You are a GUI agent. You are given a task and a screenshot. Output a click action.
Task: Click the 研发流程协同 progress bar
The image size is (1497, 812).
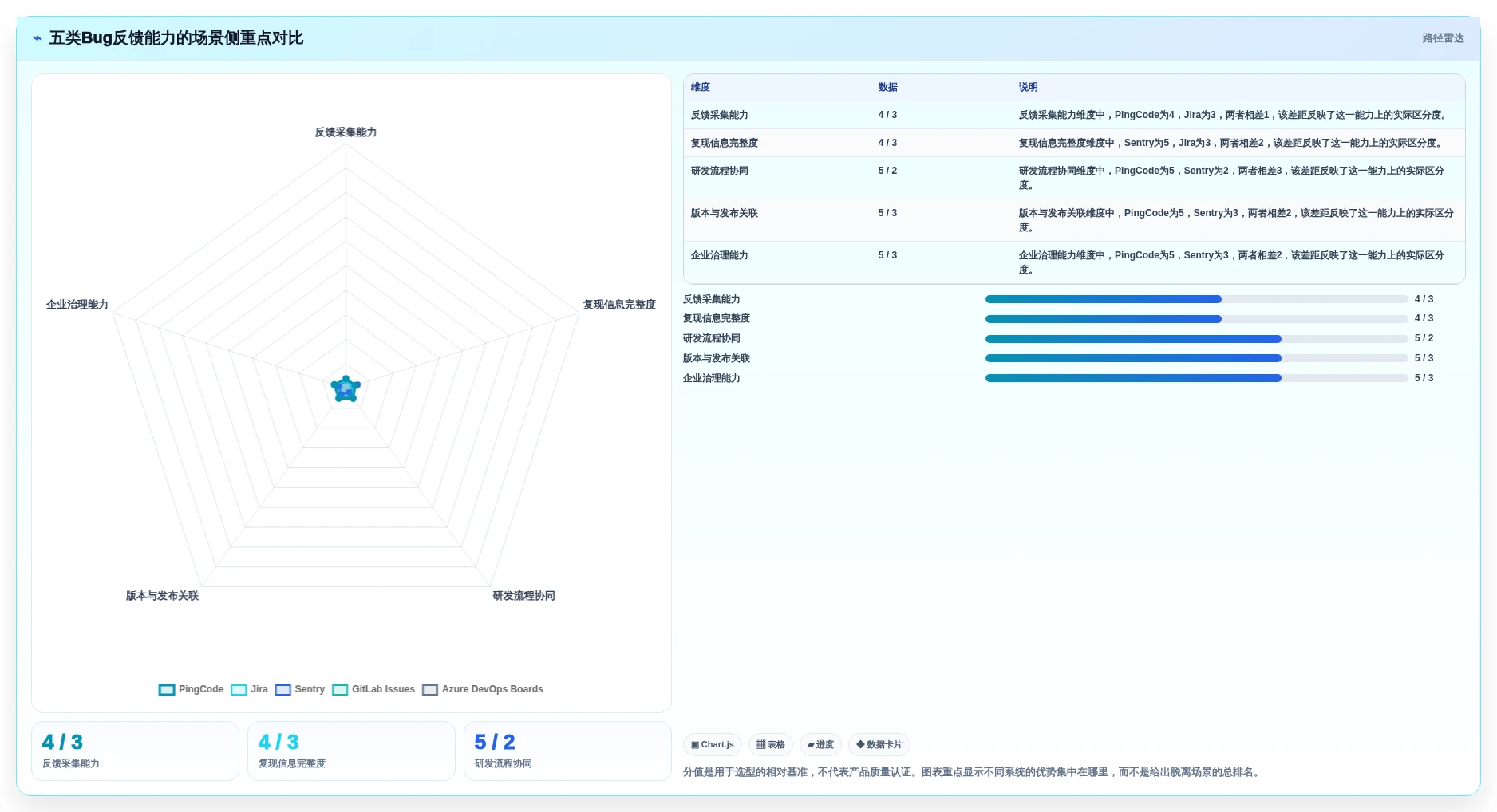click(1196, 339)
